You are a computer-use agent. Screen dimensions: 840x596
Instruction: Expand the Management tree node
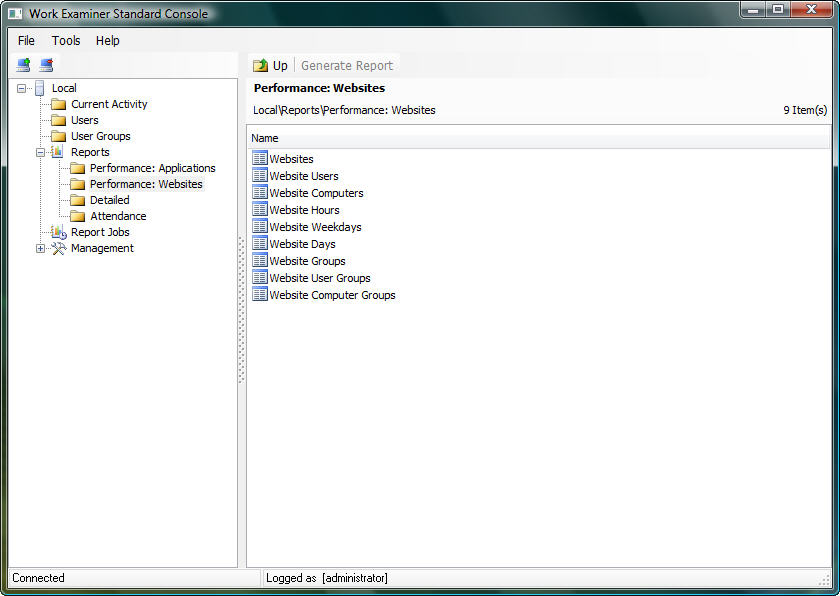pyautogui.click(x=40, y=248)
